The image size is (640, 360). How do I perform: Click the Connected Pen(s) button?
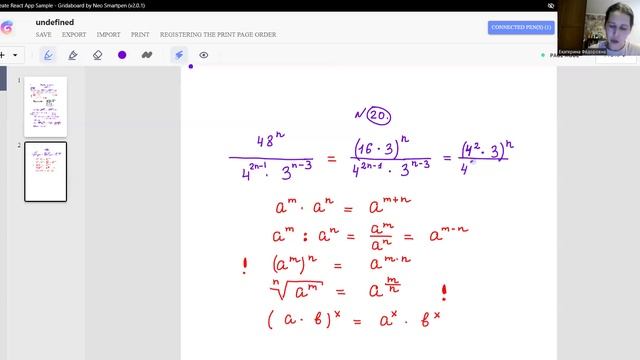pos(521,27)
